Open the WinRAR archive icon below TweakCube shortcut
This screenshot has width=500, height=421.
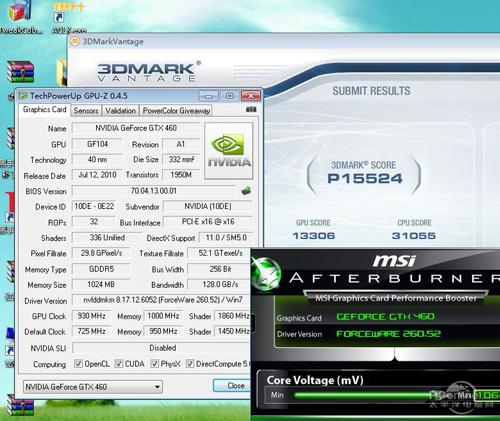click(21, 71)
